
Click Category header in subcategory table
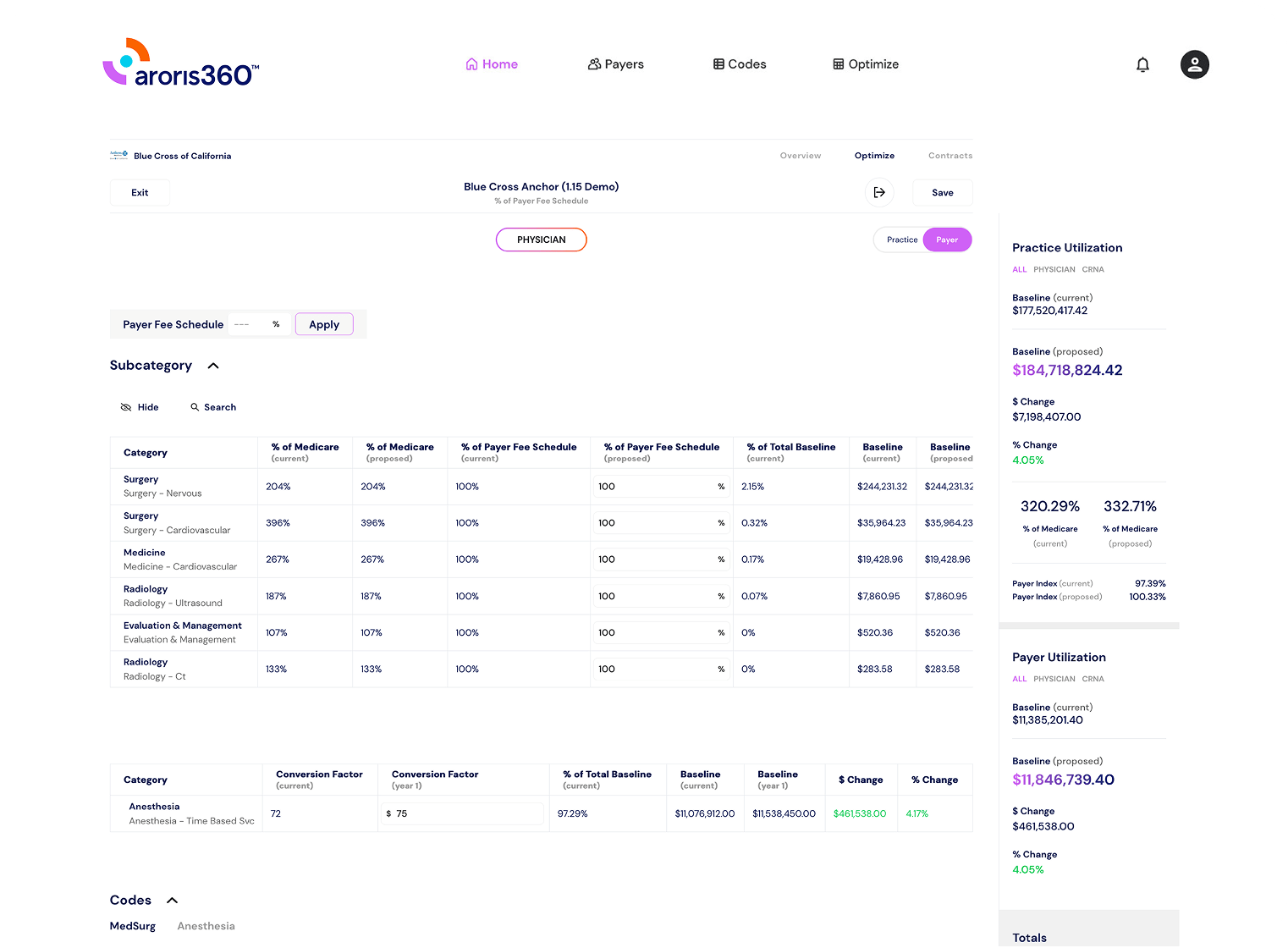tap(146, 453)
